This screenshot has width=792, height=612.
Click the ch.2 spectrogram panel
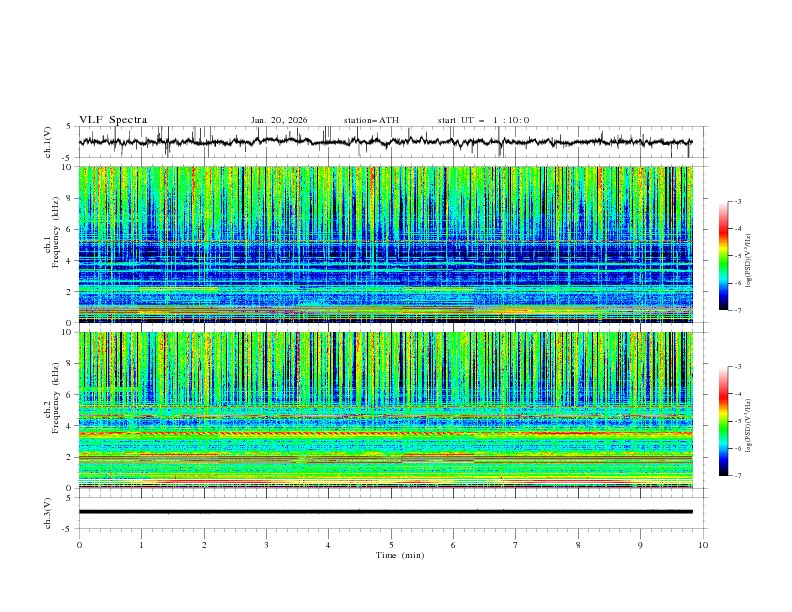(x=385, y=410)
